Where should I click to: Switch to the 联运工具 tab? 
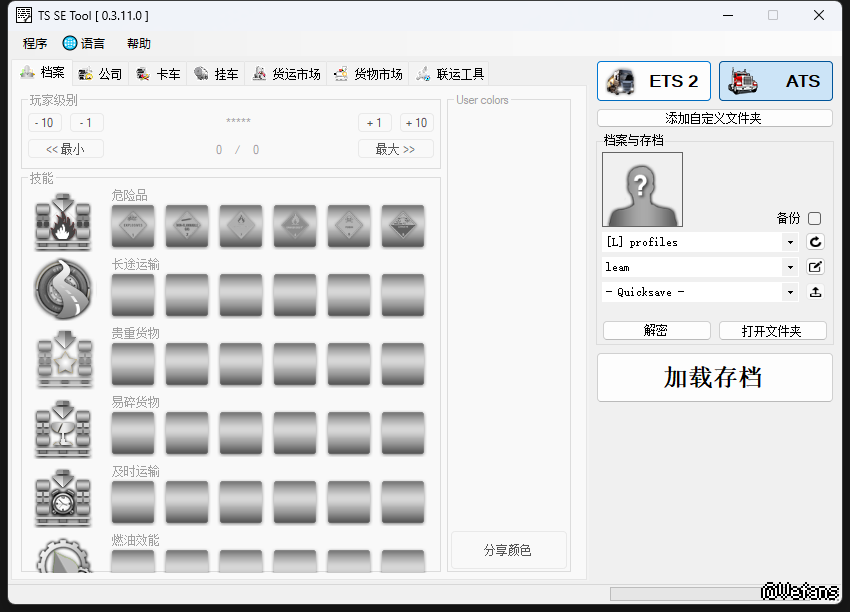450,74
